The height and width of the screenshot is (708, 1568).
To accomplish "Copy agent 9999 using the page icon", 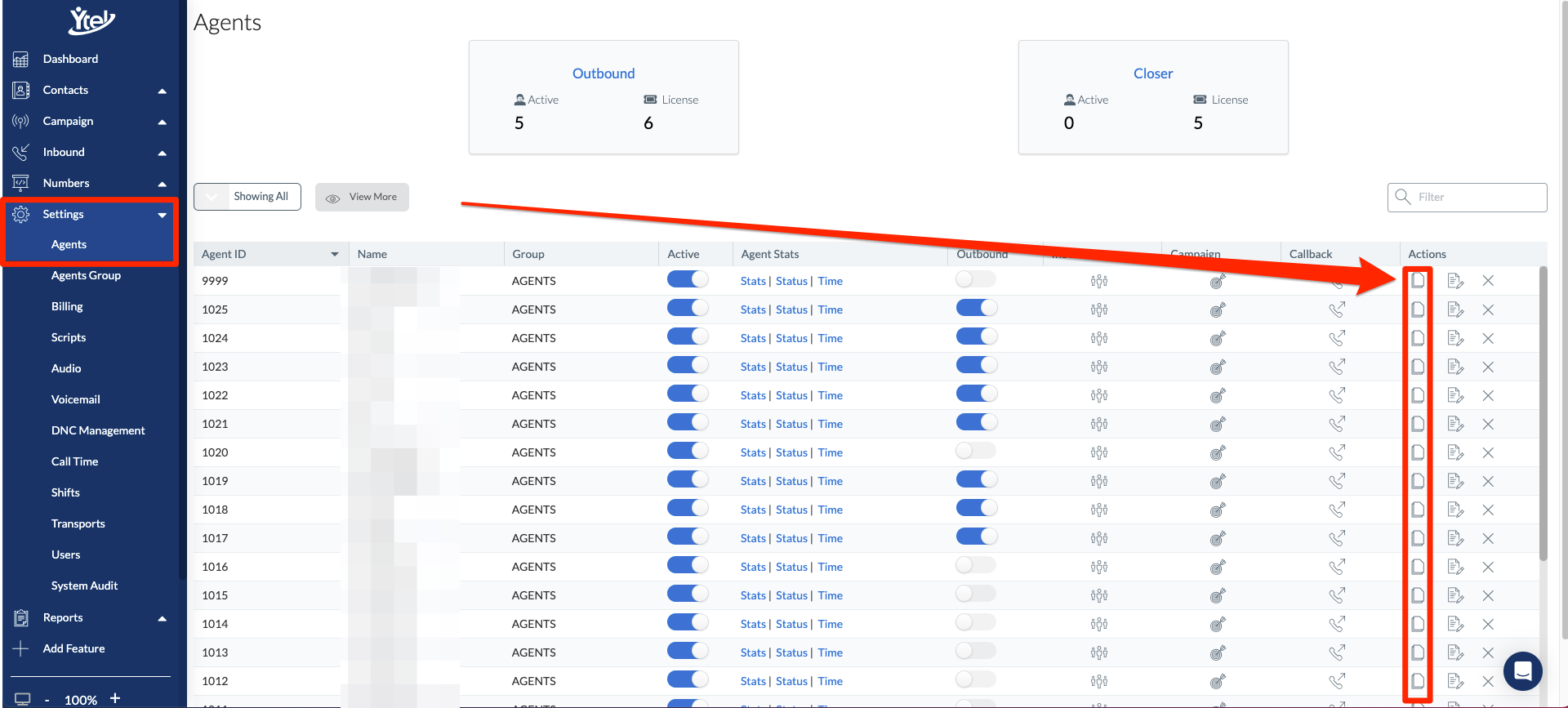I will point(1418,281).
